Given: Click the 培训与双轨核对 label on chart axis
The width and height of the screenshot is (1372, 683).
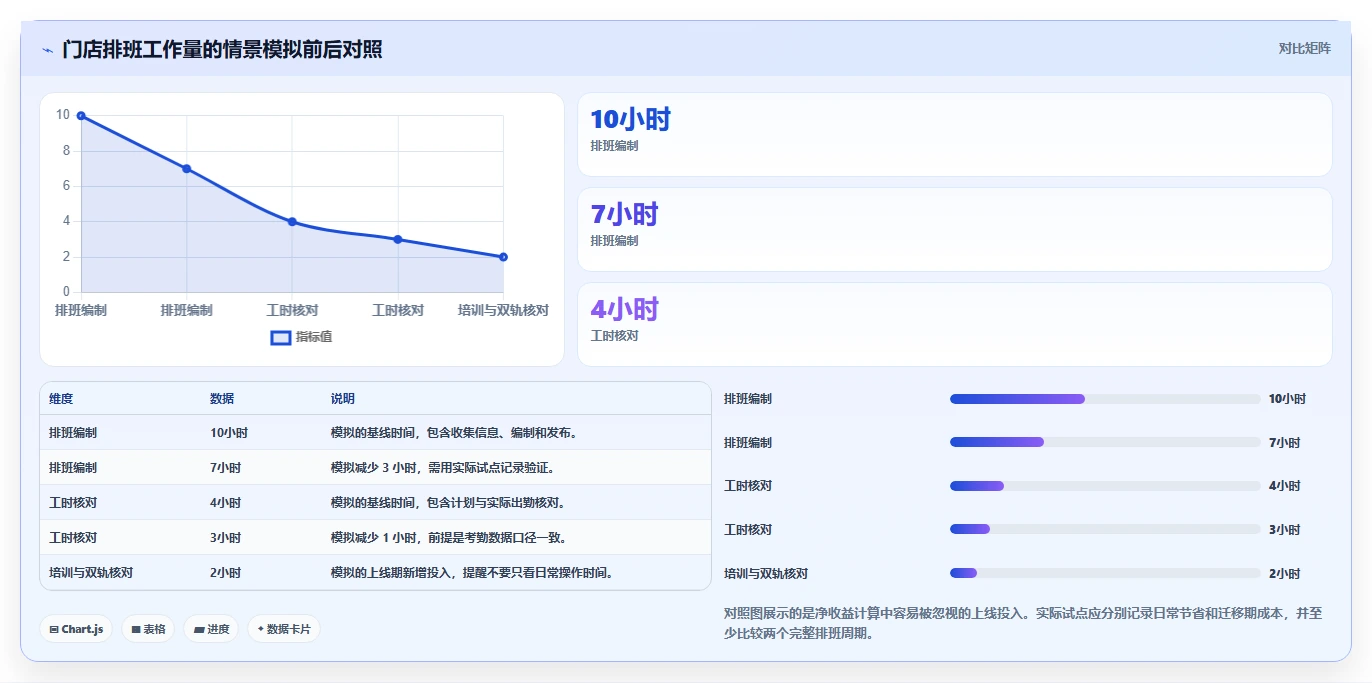Looking at the screenshot, I should 503,310.
